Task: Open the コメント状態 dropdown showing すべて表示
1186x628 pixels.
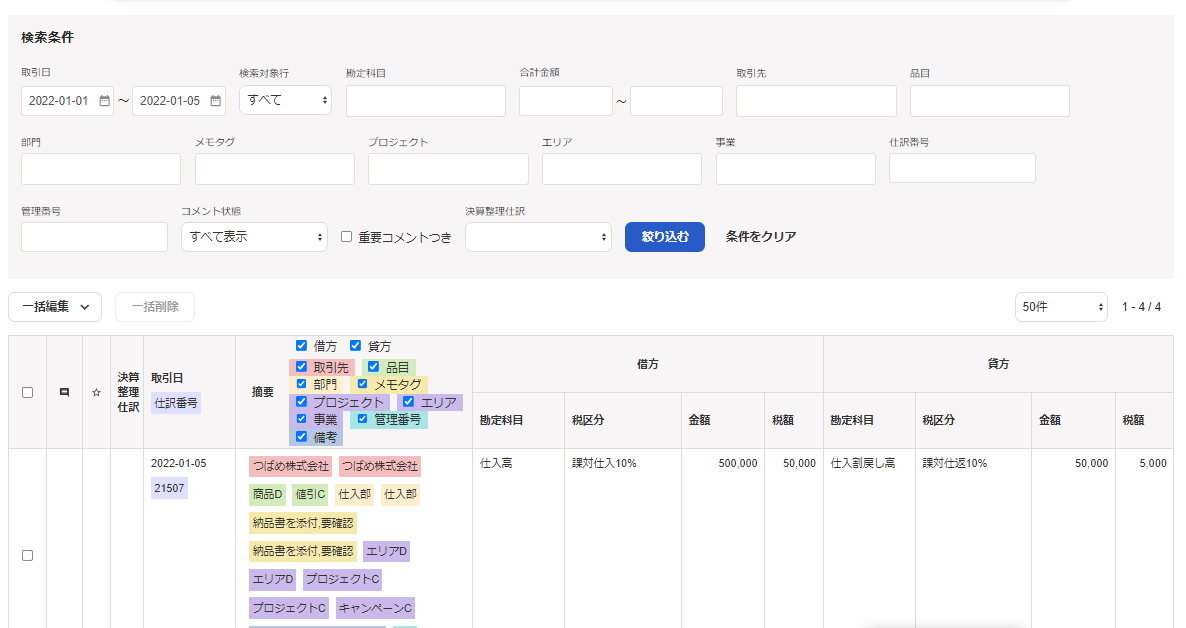Action: tap(254, 237)
